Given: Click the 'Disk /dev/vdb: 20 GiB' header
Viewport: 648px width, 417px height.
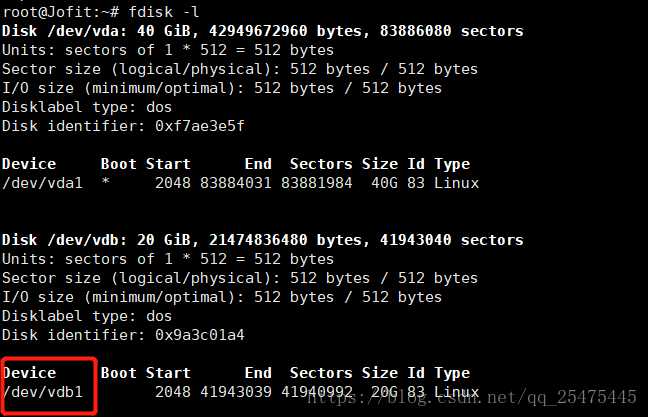Looking at the screenshot, I should (x=99, y=240).
